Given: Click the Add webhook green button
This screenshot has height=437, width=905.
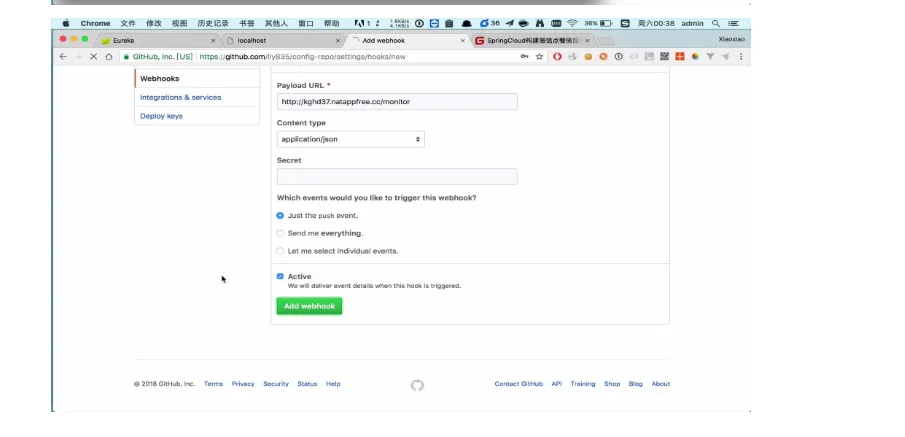Looking at the screenshot, I should pyautogui.click(x=309, y=306).
